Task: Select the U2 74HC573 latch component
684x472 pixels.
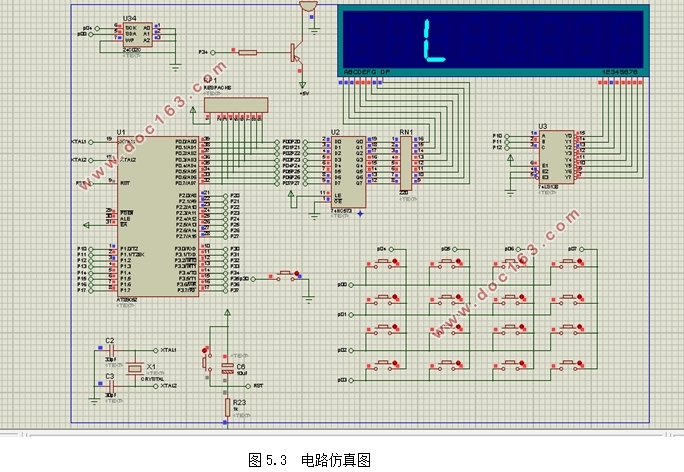Action: (x=348, y=172)
